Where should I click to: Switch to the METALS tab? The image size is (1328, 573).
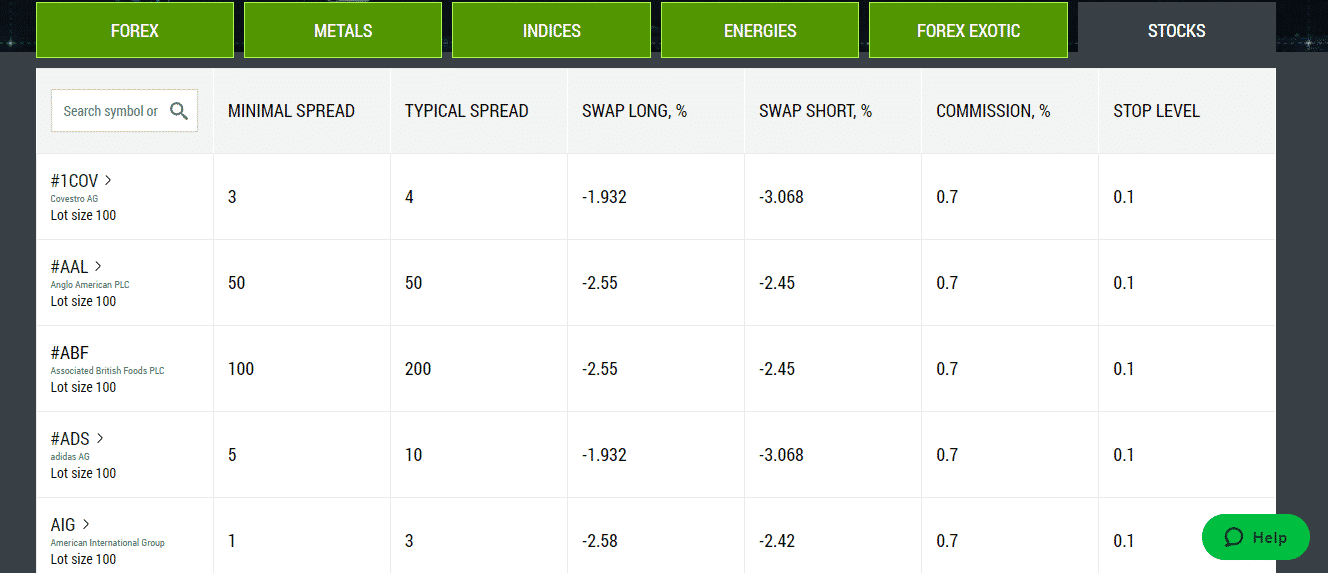343,30
